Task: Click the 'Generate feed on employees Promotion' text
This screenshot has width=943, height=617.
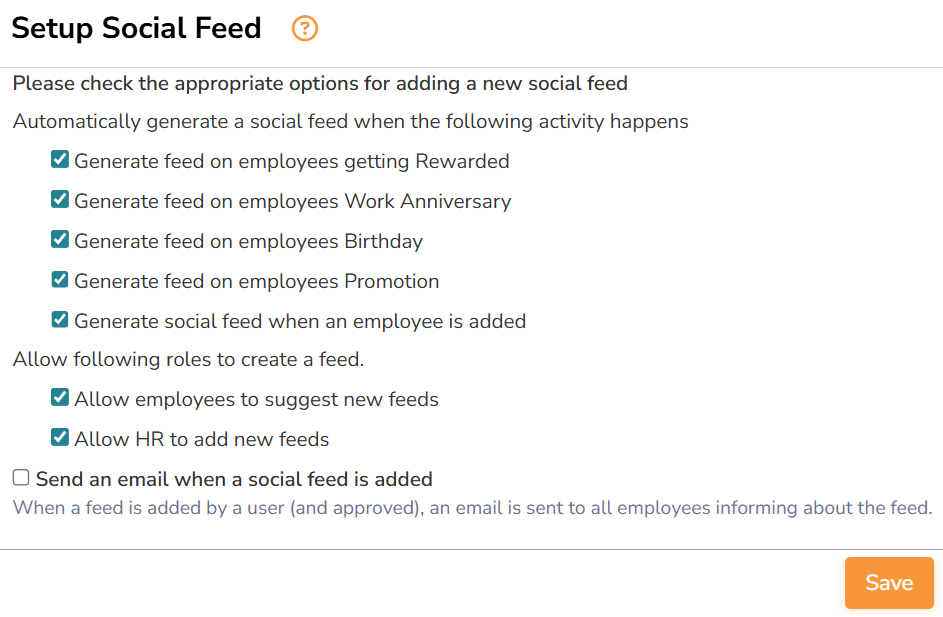Action: (x=256, y=281)
